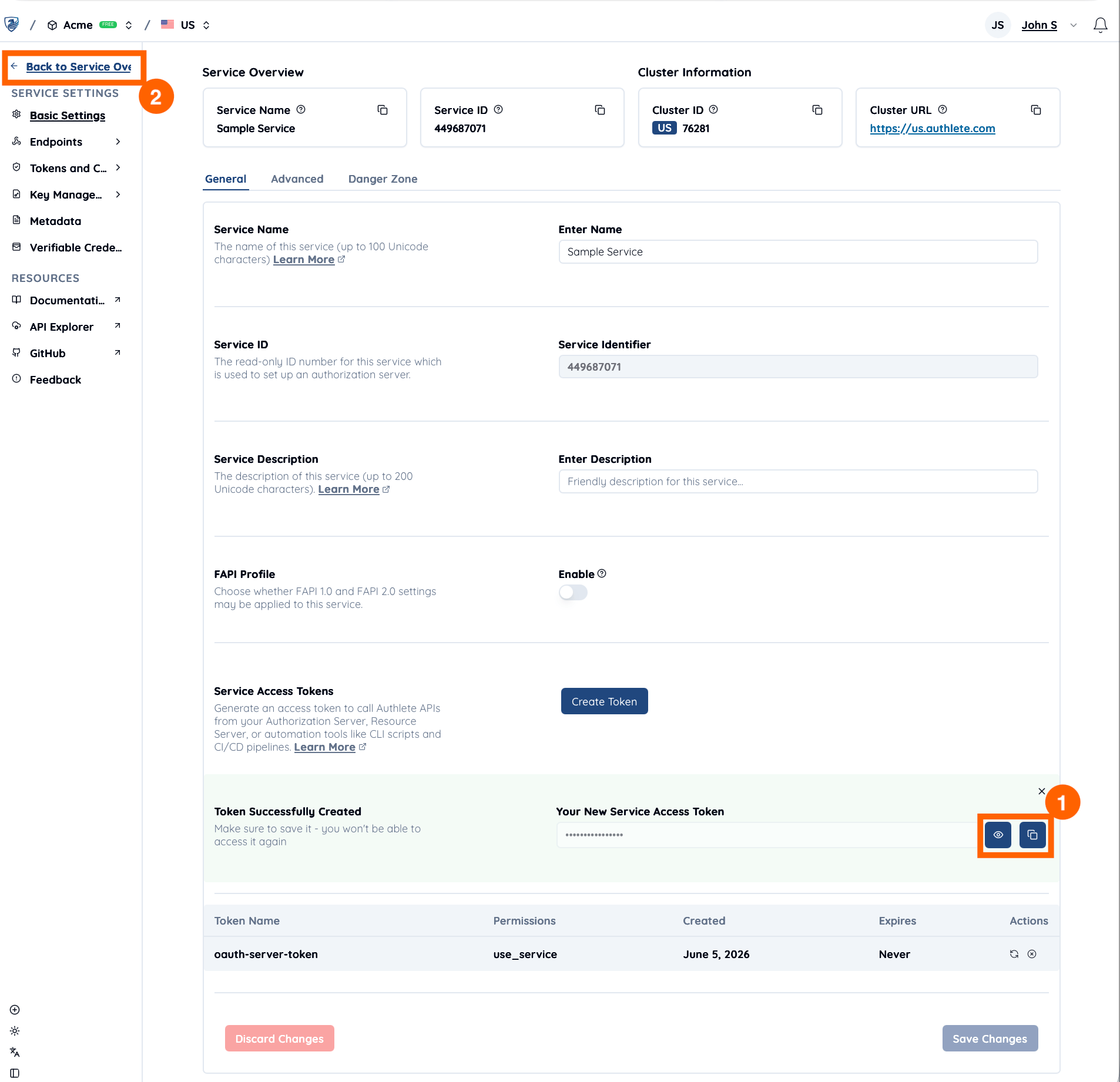Click the Feedback icon in Resources
Screen dimensions: 1120x1082
[x=16, y=379]
